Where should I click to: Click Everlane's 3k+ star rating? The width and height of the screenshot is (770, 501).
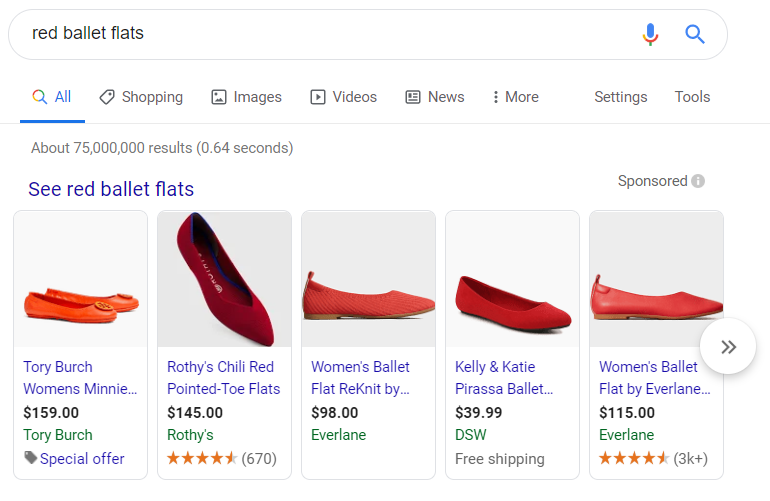(634, 459)
